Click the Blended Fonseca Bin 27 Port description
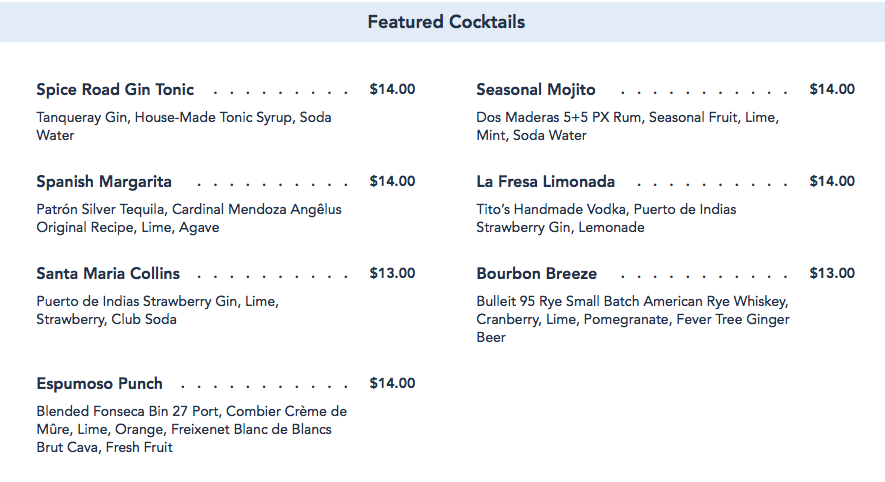Viewport: 885px width, 482px height. [191, 429]
